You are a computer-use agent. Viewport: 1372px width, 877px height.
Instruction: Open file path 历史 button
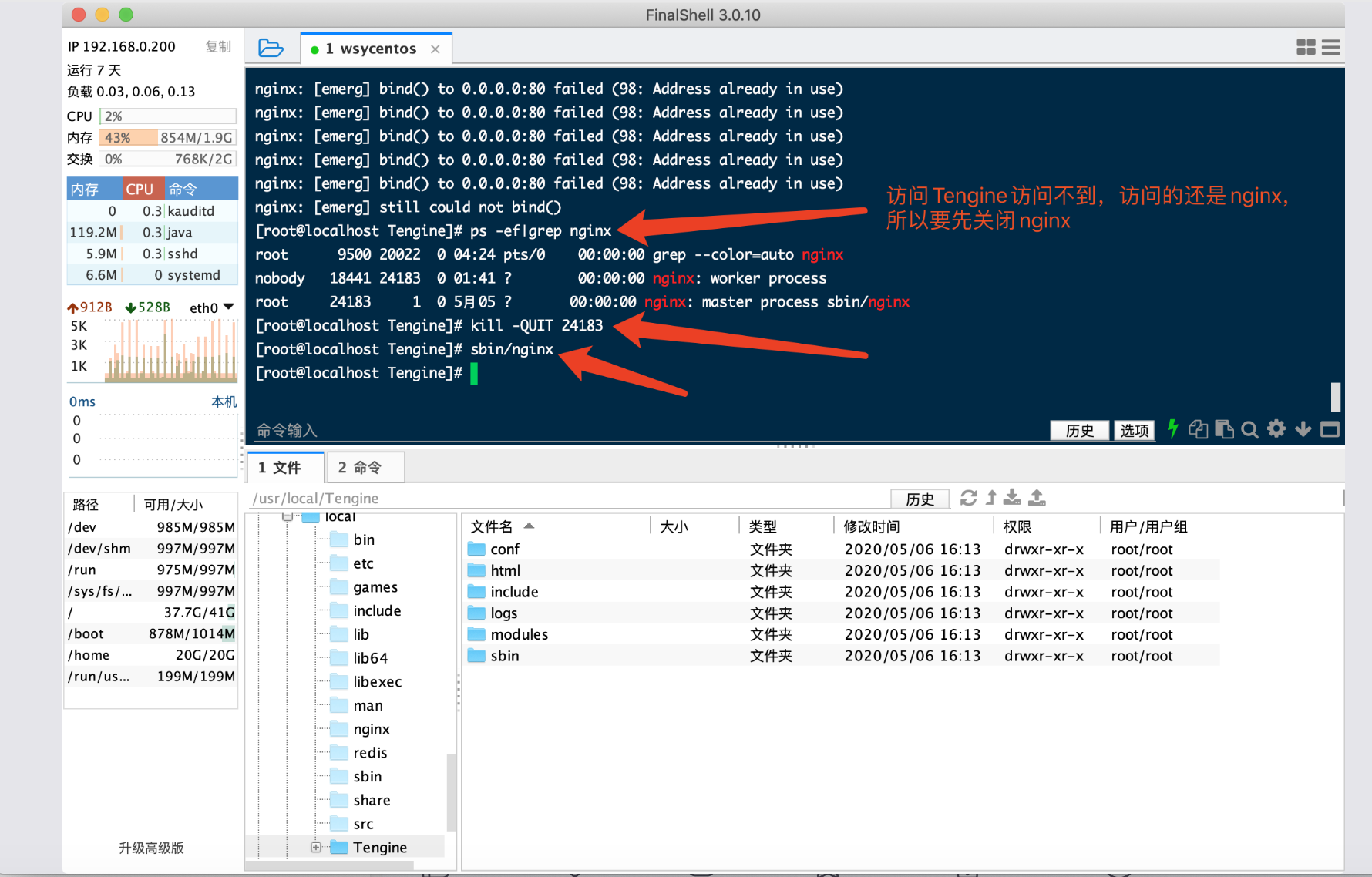[920, 499]
